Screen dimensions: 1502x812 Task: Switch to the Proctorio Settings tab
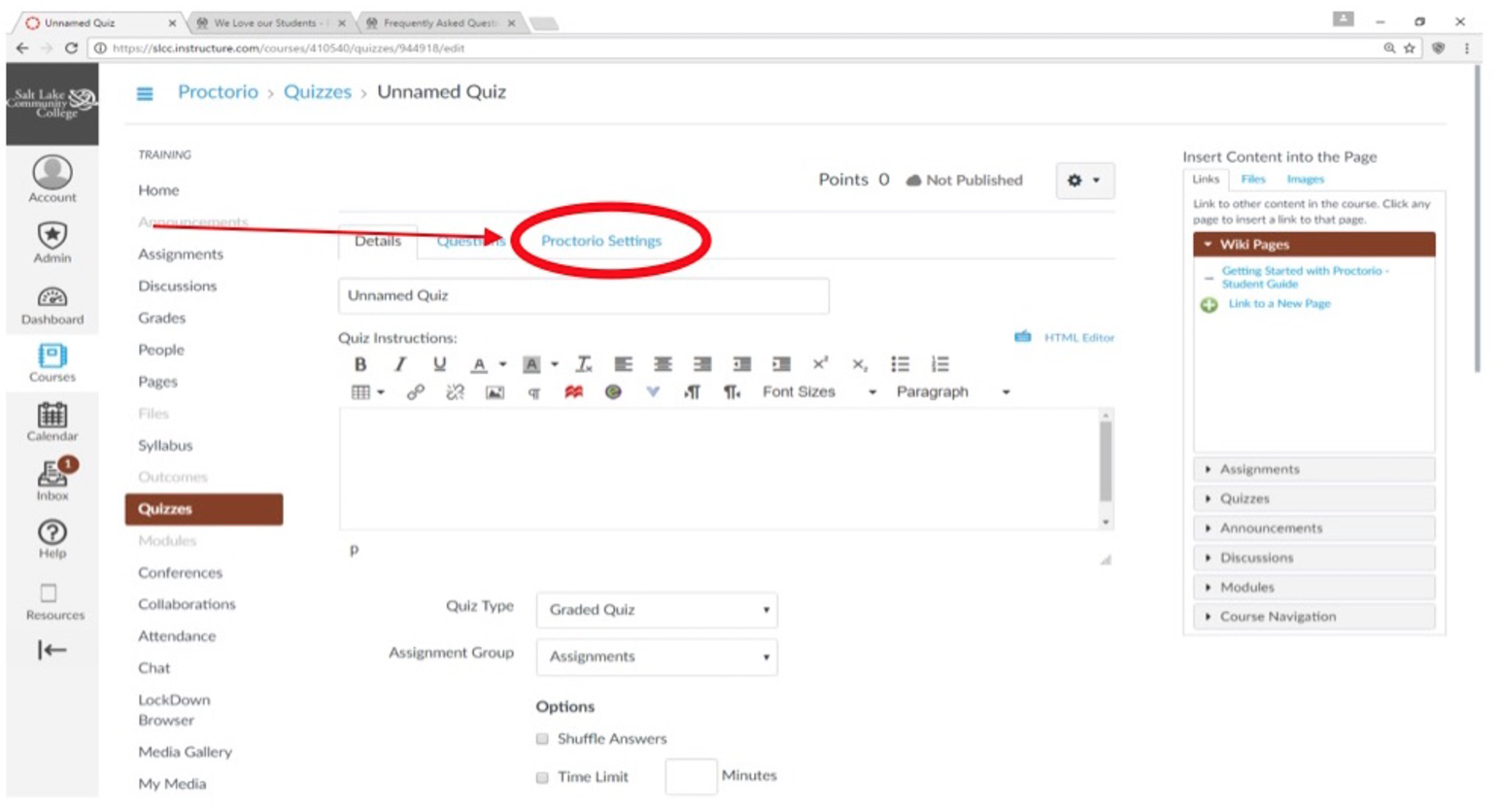pyautogui.click(x=600, y=241)
